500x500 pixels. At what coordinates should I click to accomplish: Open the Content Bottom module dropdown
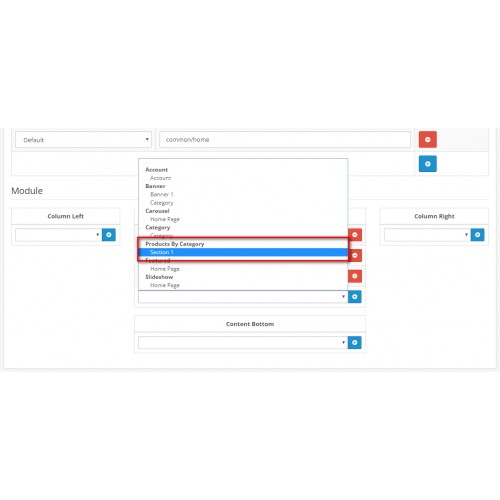coord(243,342)
